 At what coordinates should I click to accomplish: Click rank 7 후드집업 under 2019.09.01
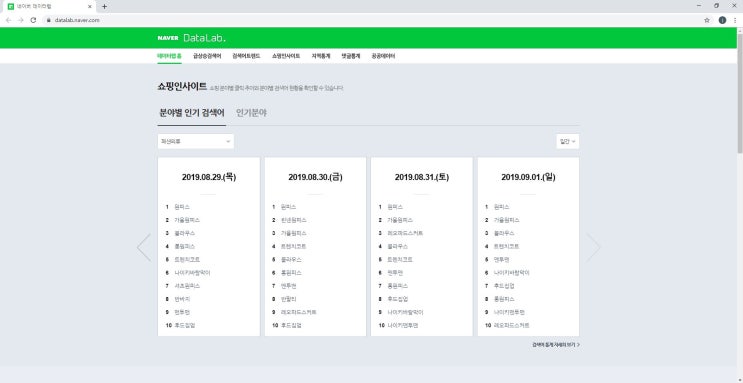pyautogui.click(x=505, y=286)
